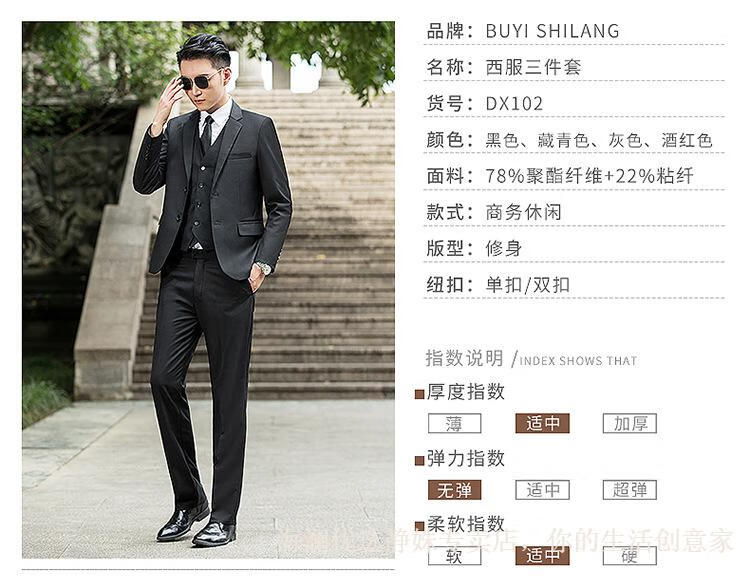Screen dimensions: 750x580
Task: Select highlighted 适中 under 柔软指数
Action: (x=542, y=556)
